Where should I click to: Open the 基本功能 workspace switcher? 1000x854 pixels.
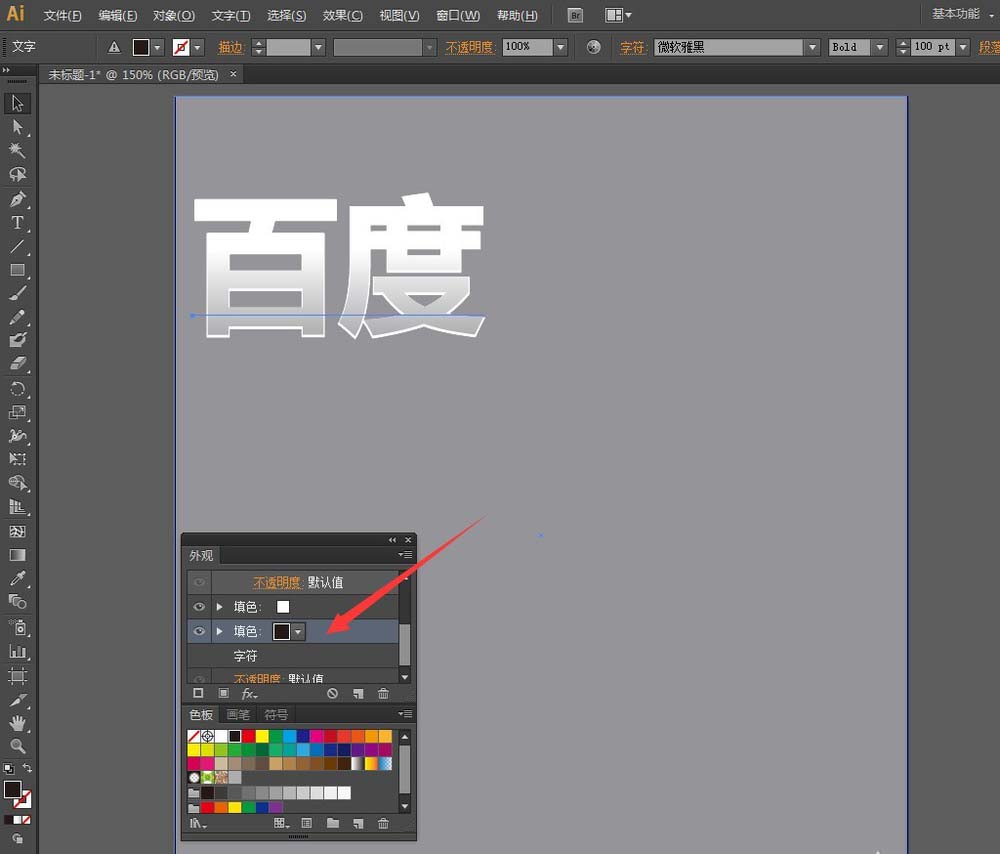tap(962, 14)
